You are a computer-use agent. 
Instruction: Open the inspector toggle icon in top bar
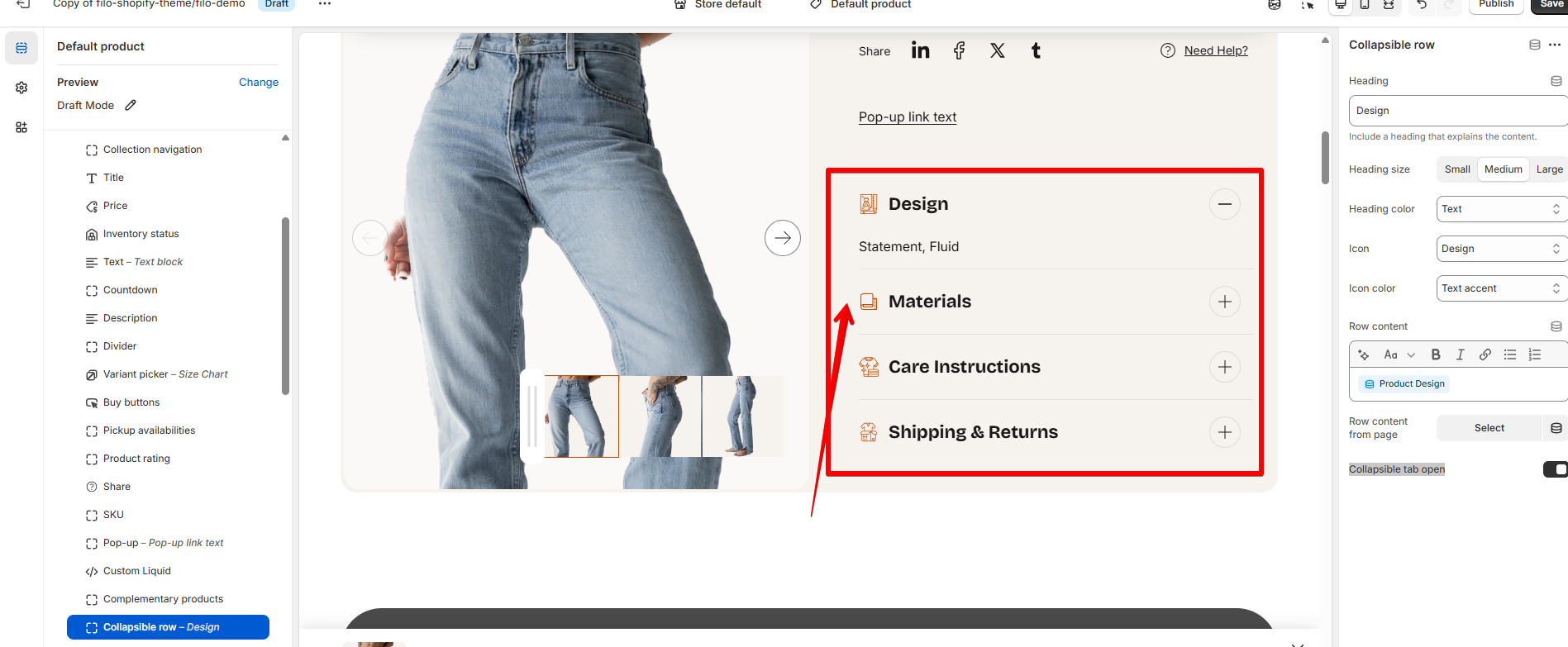(x=1308, y=4)
